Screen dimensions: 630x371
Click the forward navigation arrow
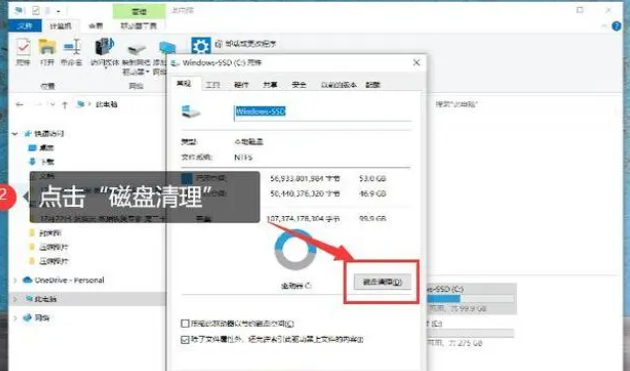tap(38, 105)
